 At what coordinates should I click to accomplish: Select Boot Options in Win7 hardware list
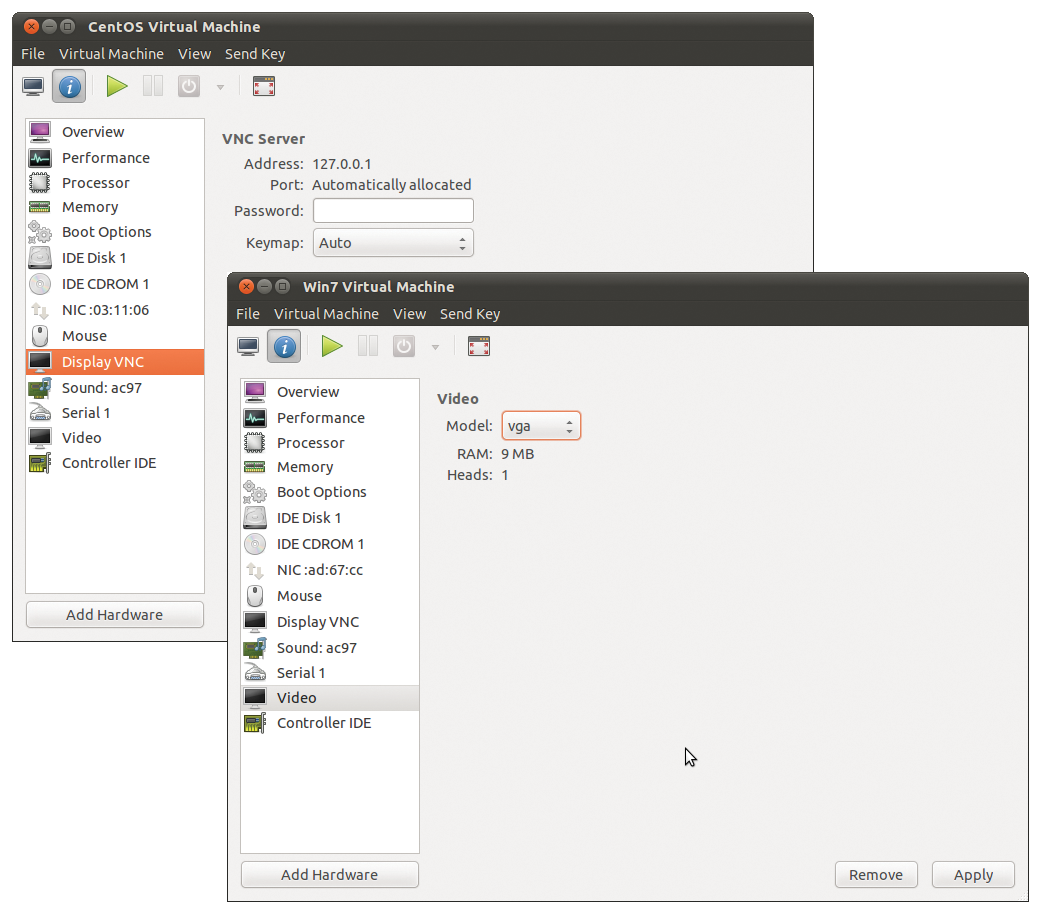point(330,492)
